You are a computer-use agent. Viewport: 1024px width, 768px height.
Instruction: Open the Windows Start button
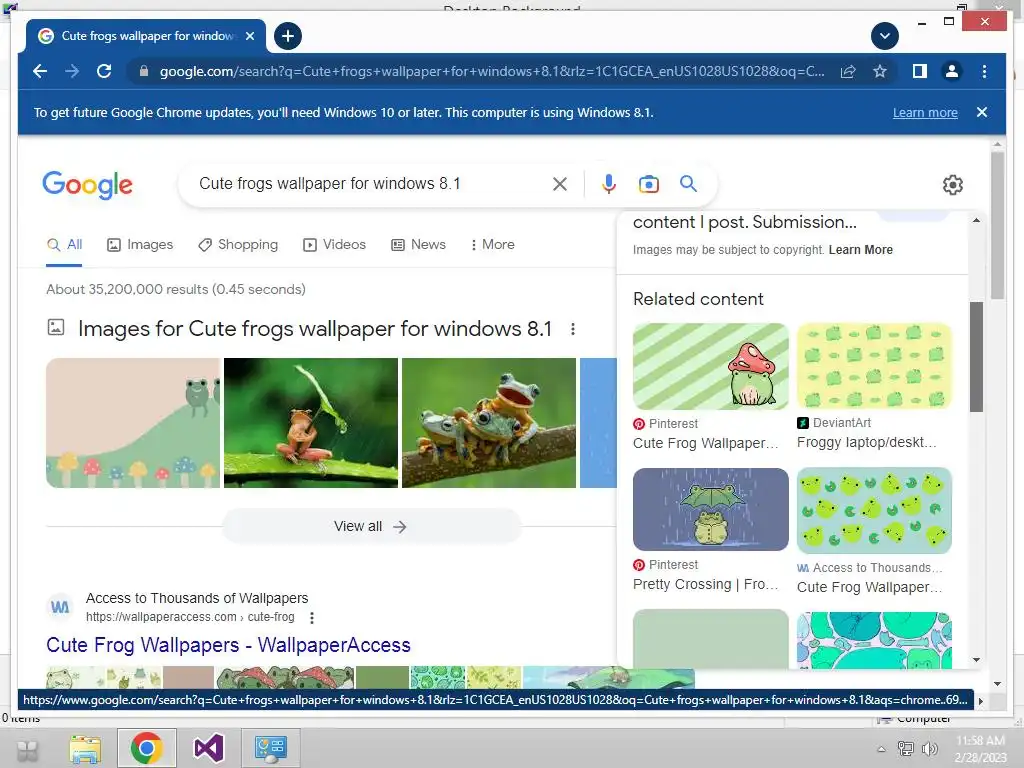[x=27, y=750]
